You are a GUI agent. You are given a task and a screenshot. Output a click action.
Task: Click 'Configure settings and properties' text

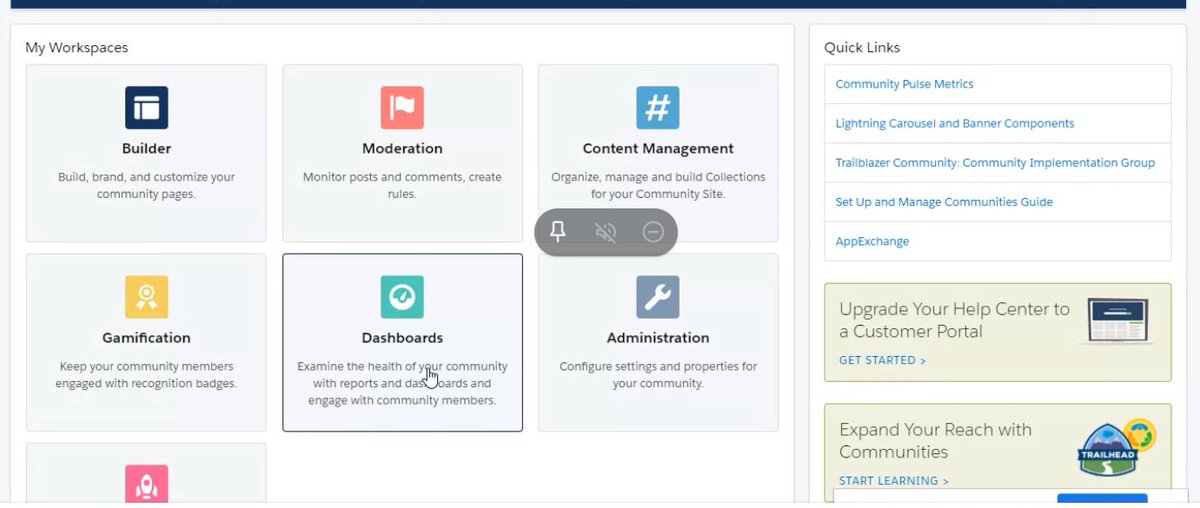[x=658, y=375]
